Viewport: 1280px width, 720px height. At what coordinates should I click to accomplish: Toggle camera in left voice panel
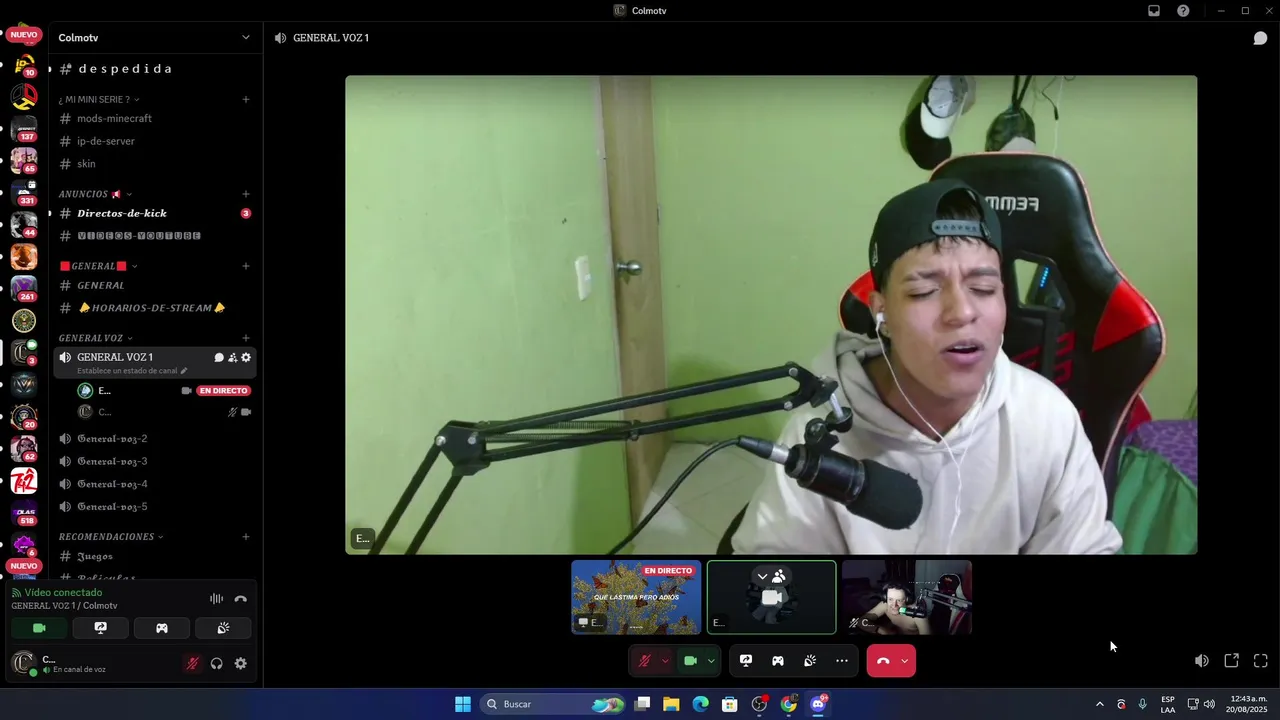pos(39,628)
